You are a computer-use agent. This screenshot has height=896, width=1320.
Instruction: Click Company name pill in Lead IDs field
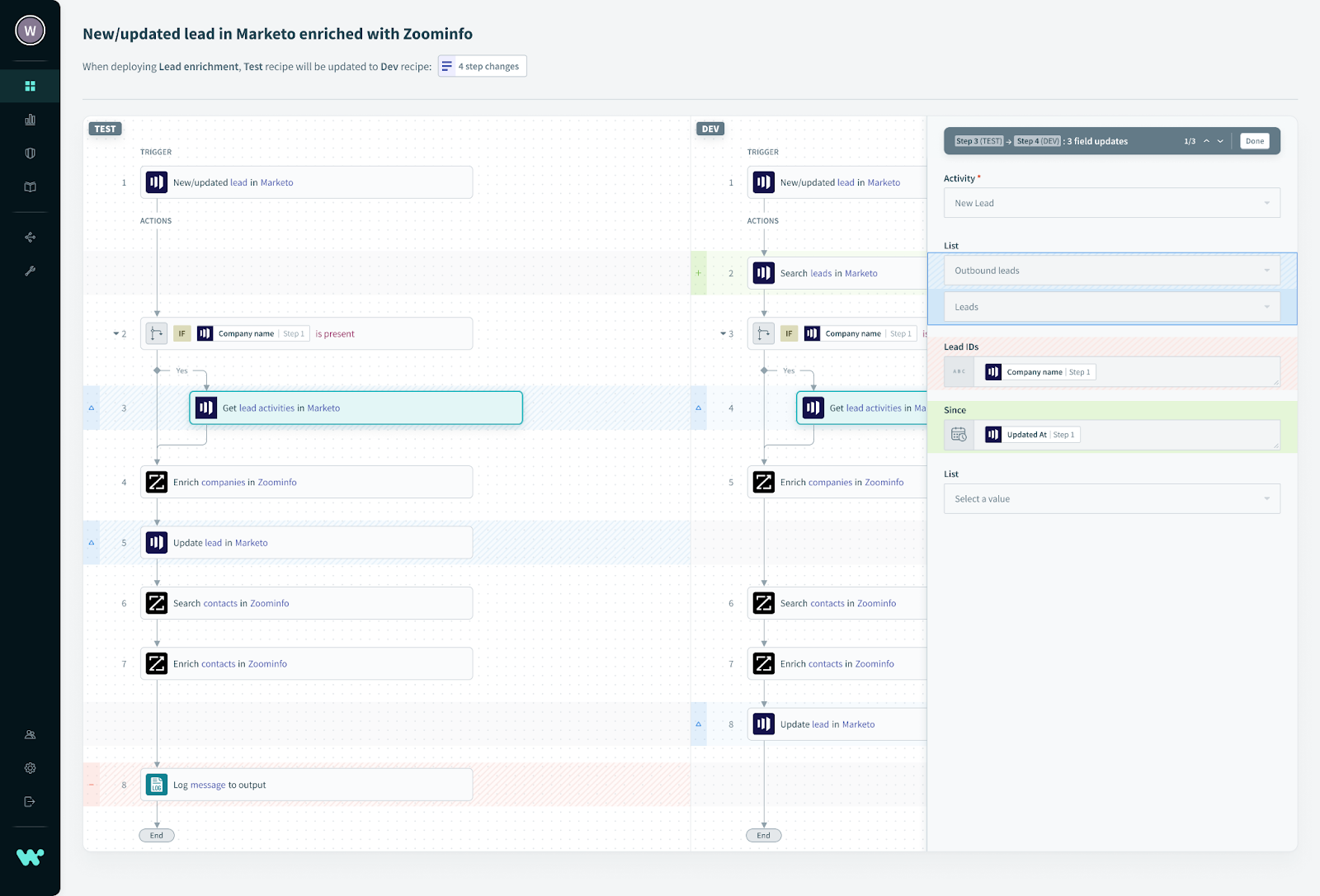point(1040,372)
